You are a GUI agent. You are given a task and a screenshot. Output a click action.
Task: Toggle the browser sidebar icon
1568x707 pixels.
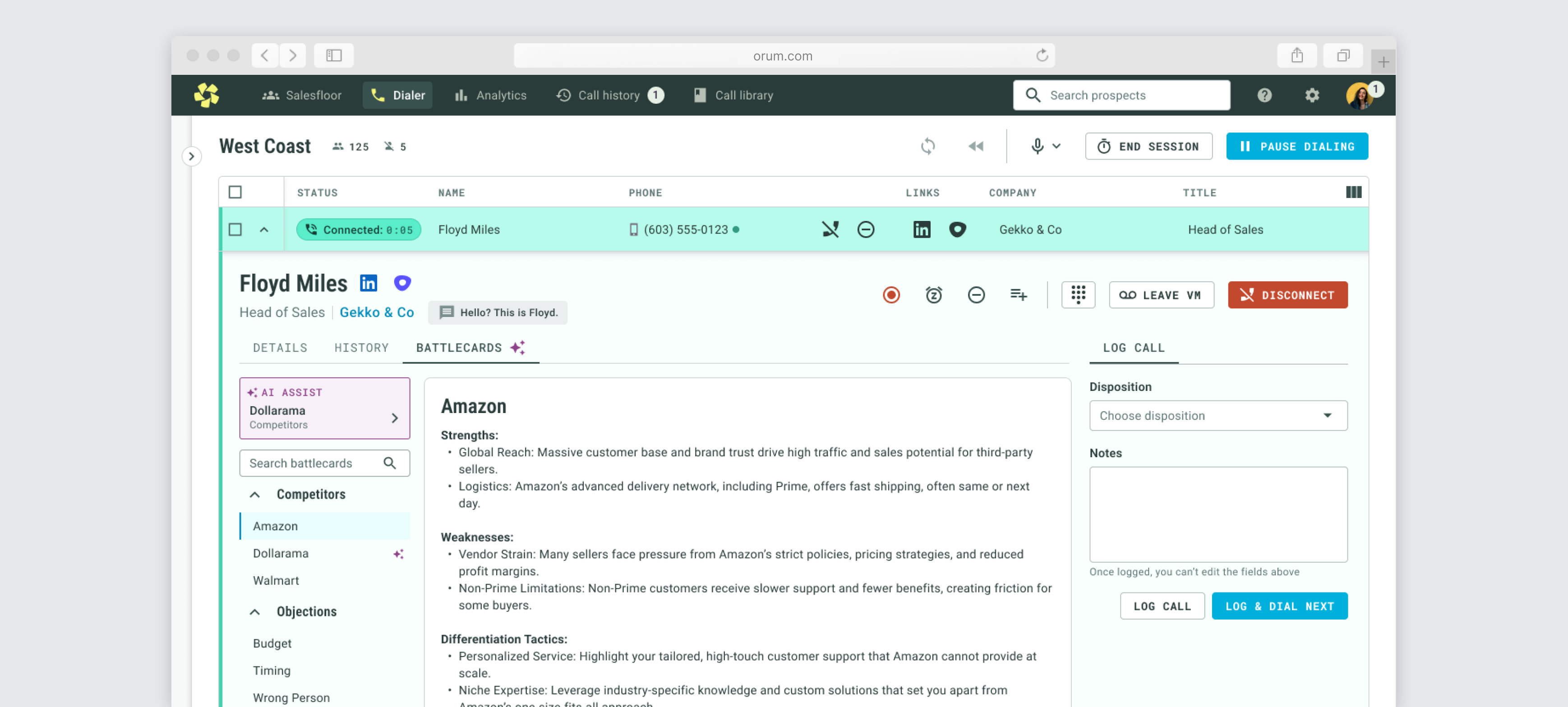333,55
